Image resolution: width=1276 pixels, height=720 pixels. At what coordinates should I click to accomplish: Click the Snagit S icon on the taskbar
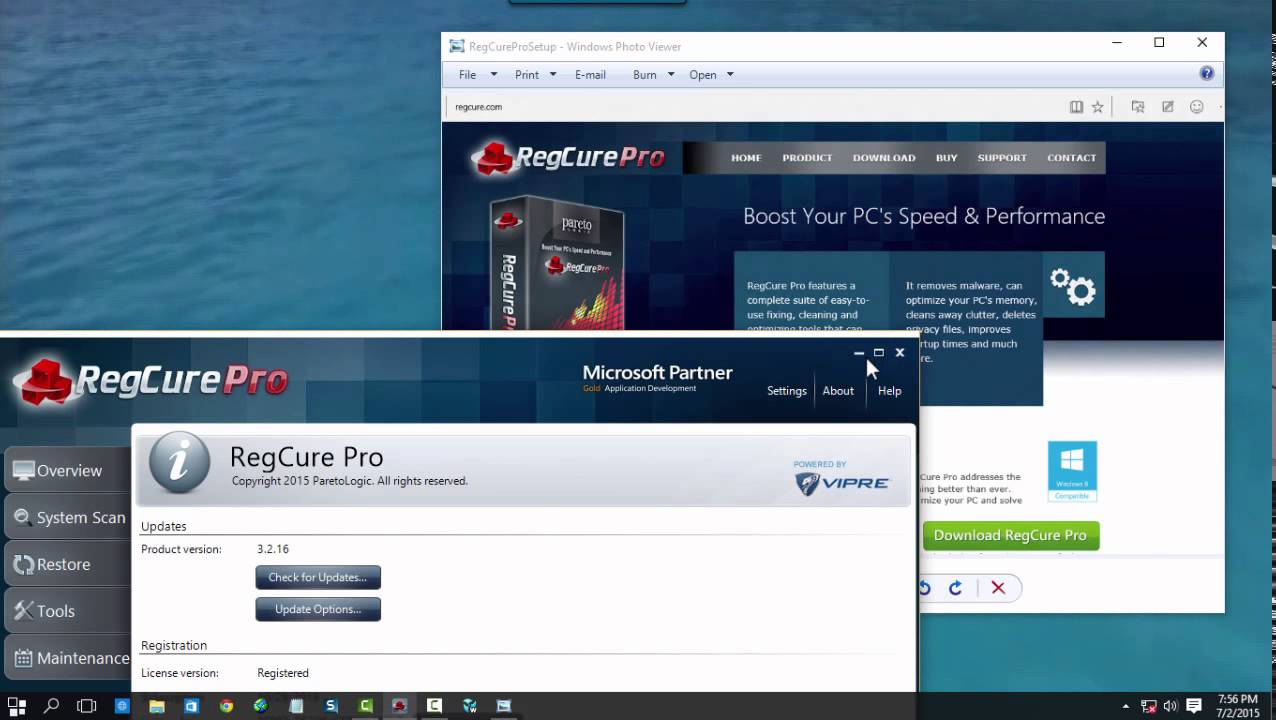click(331, 706)
